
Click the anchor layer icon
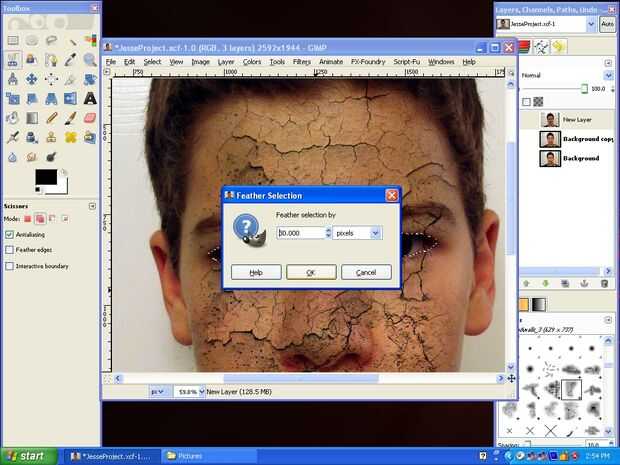click(584, 283)
